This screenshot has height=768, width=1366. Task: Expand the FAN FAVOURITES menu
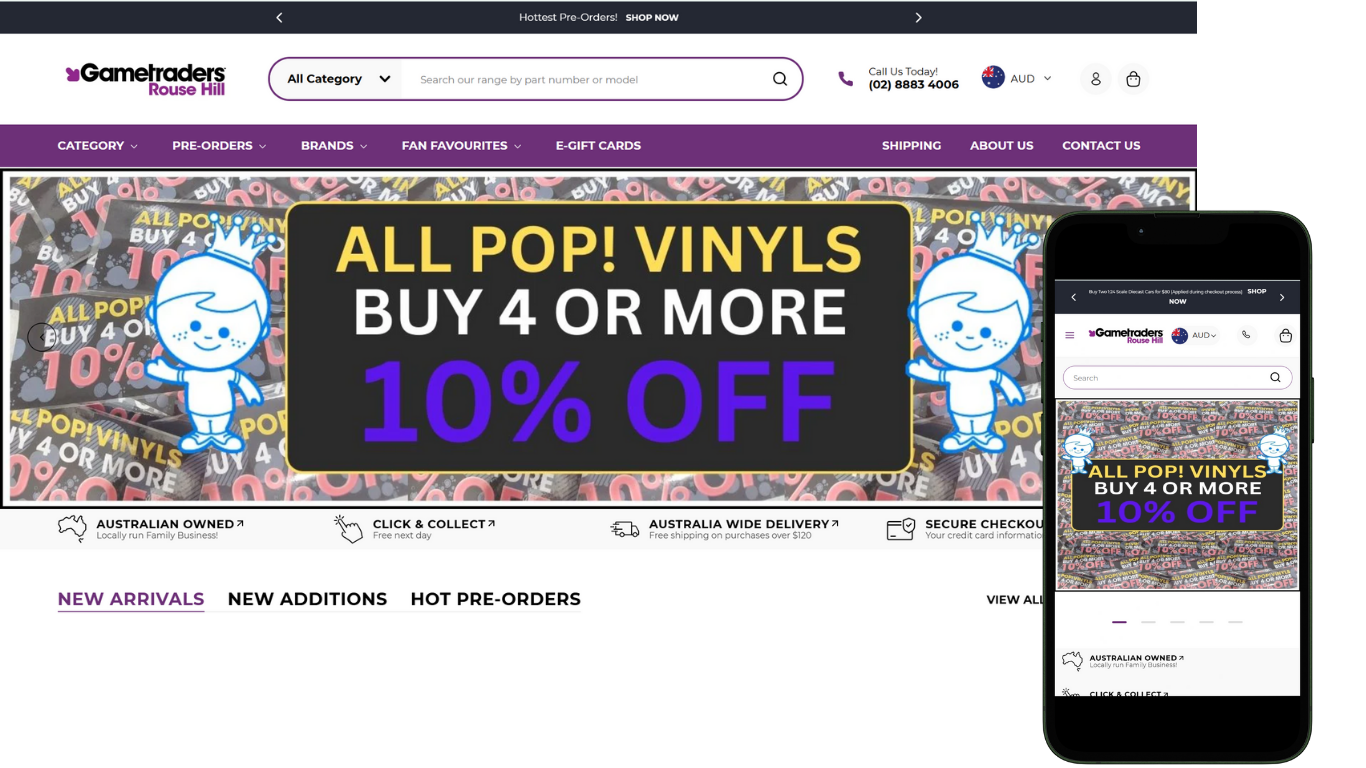point(461,146)
